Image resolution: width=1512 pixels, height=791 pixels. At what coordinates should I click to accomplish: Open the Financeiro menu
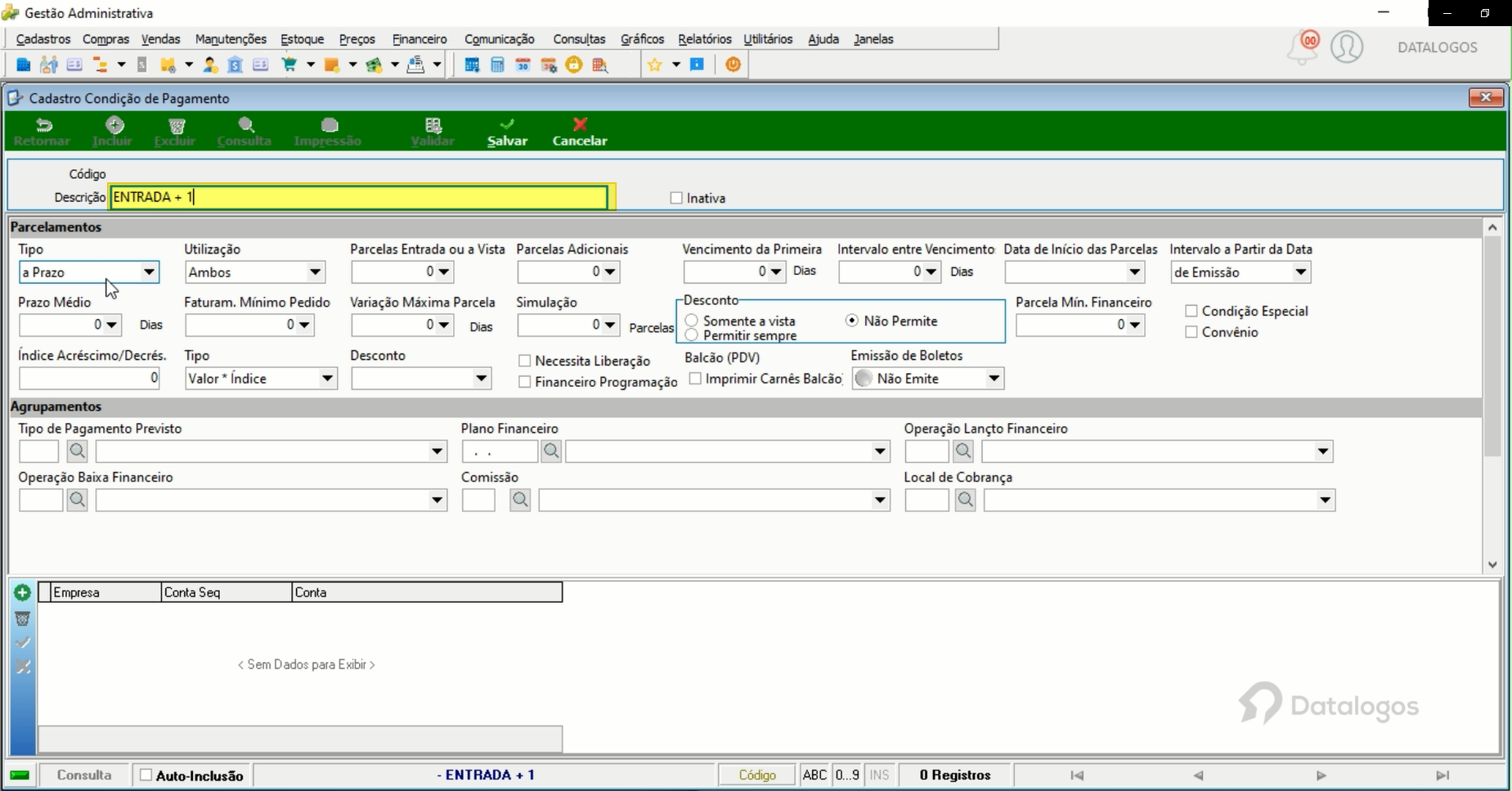coord(420,39)
